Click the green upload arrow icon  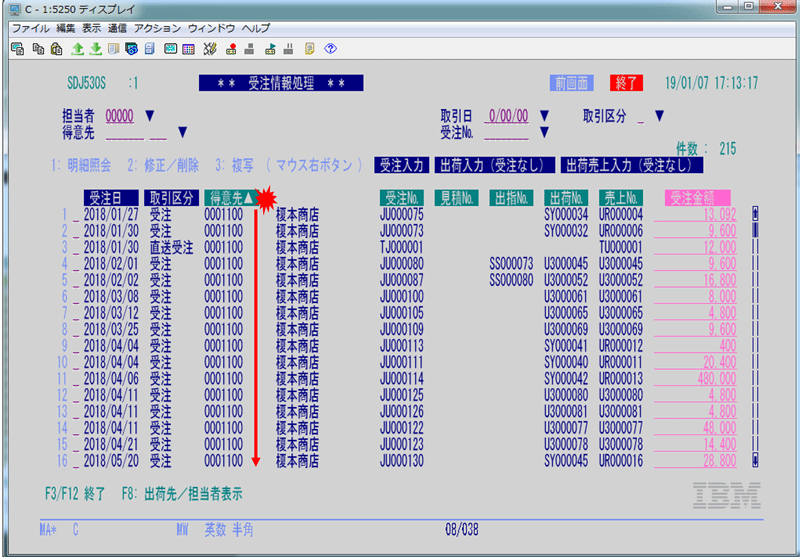coord(77,47)
